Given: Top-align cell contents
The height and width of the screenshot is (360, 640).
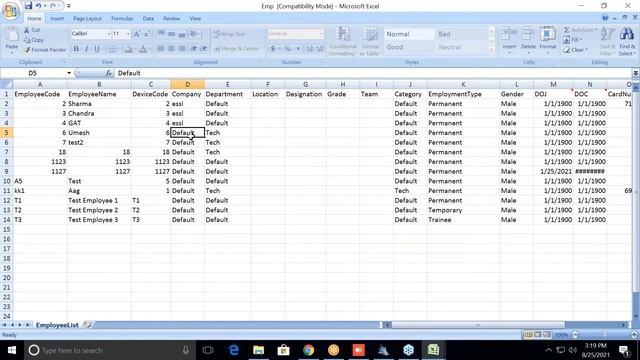Looking at the screenshot, I should (161, 34).
